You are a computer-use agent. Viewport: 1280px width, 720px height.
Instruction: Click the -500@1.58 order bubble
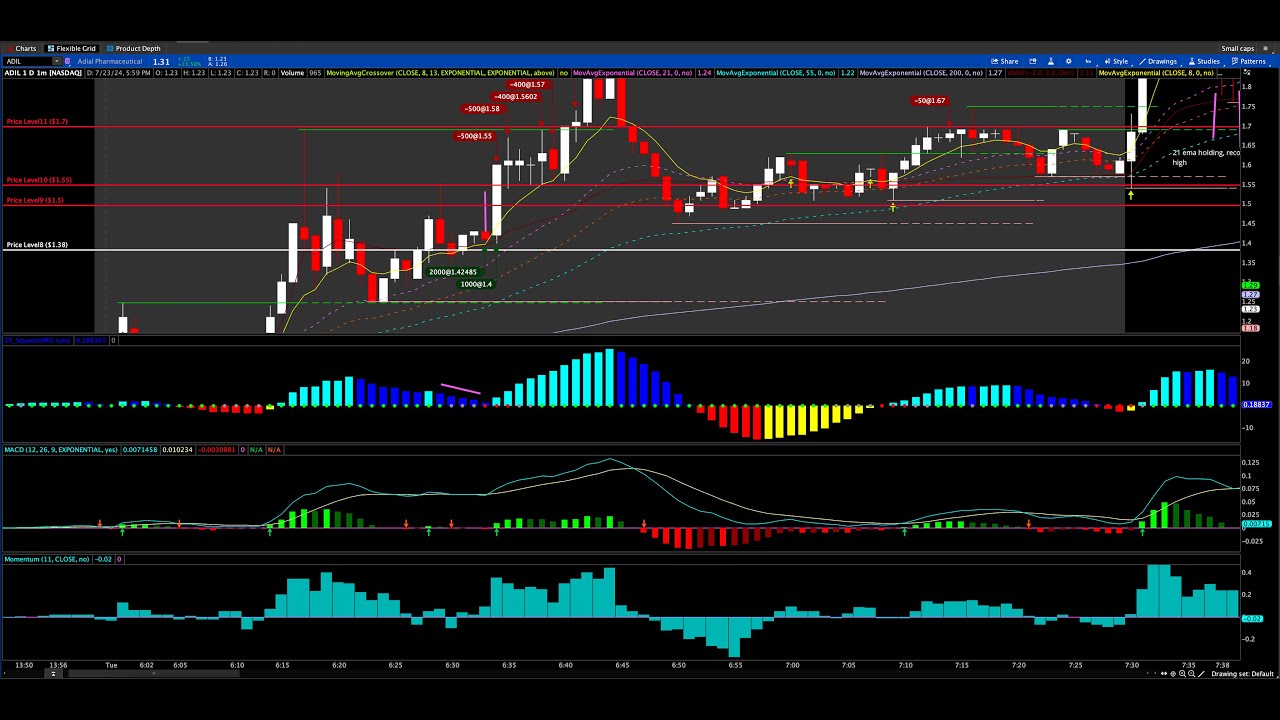(482, 108)
